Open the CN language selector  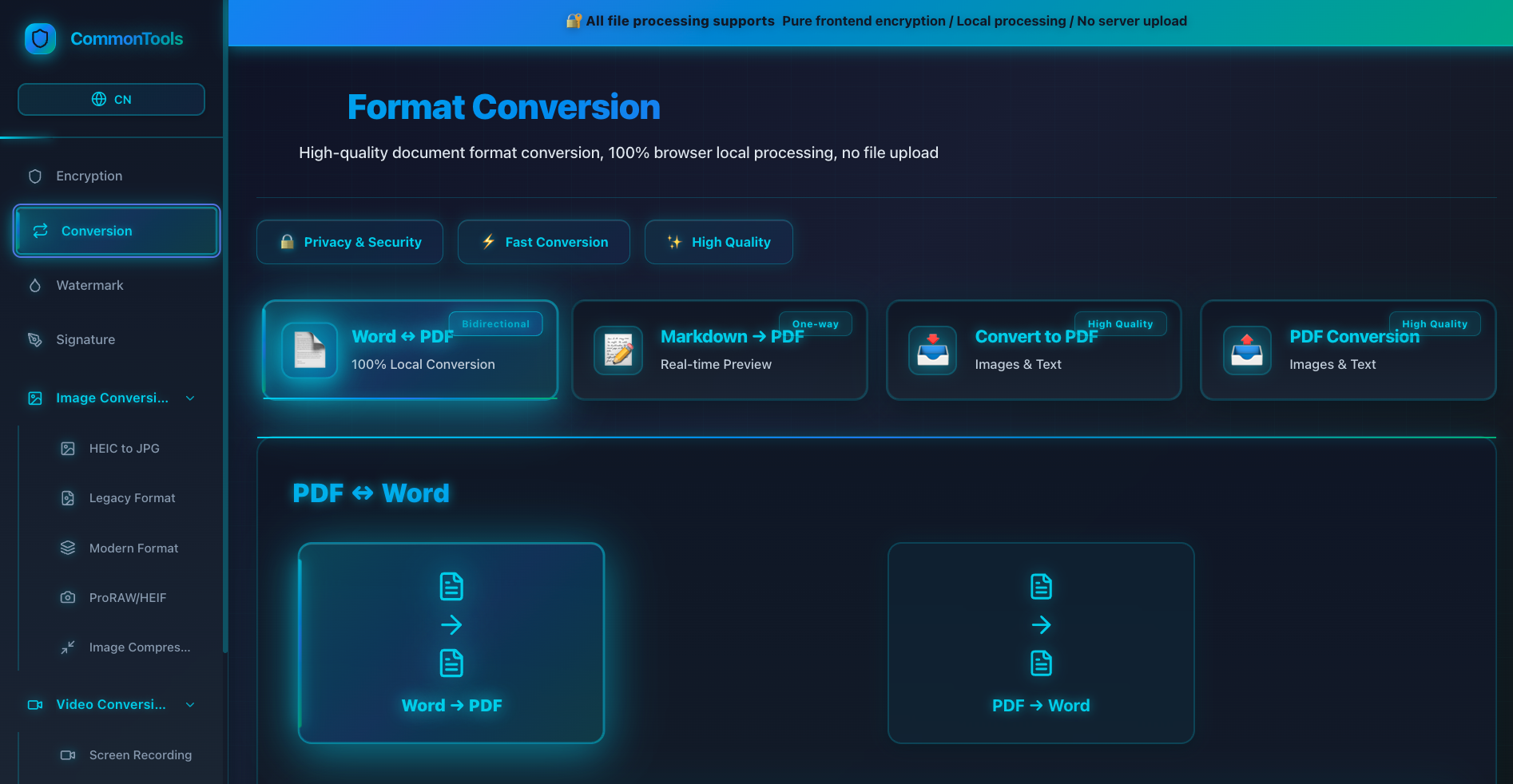[111, 99]
